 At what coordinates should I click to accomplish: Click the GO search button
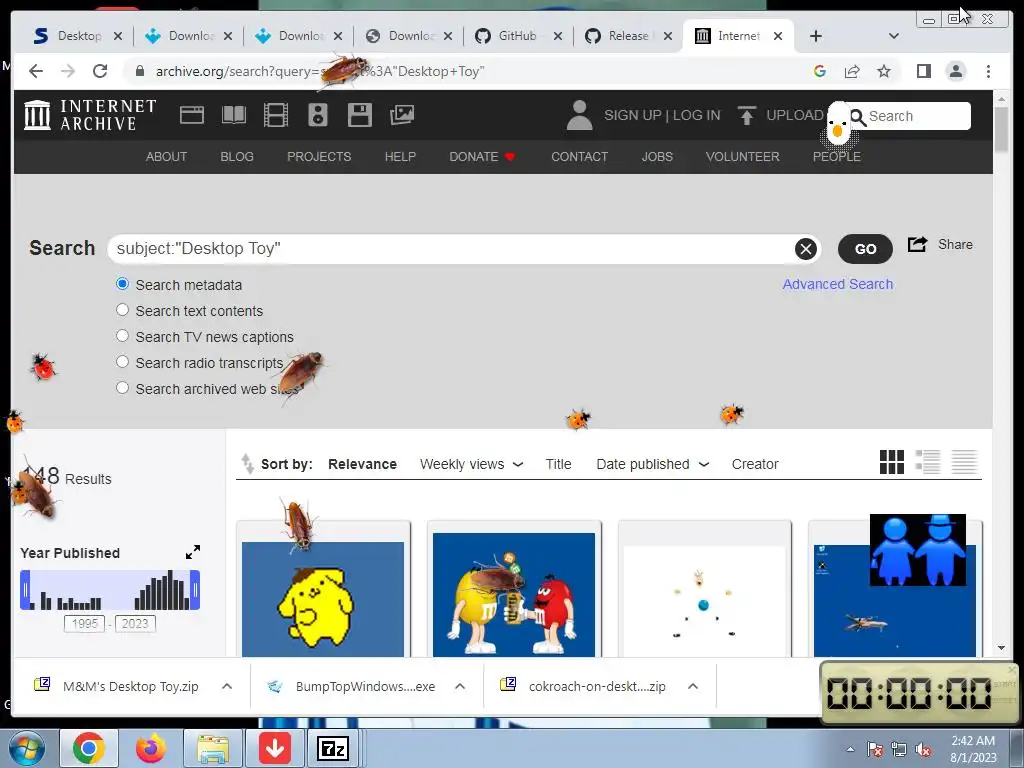(865, 249)
